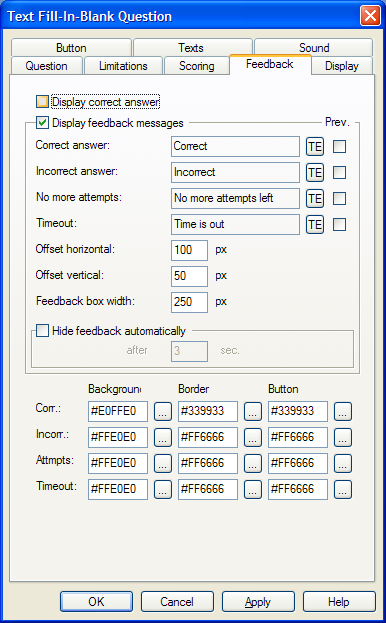Open text editor for Correct answer message

pyautogui.click(x=315, y=147)
